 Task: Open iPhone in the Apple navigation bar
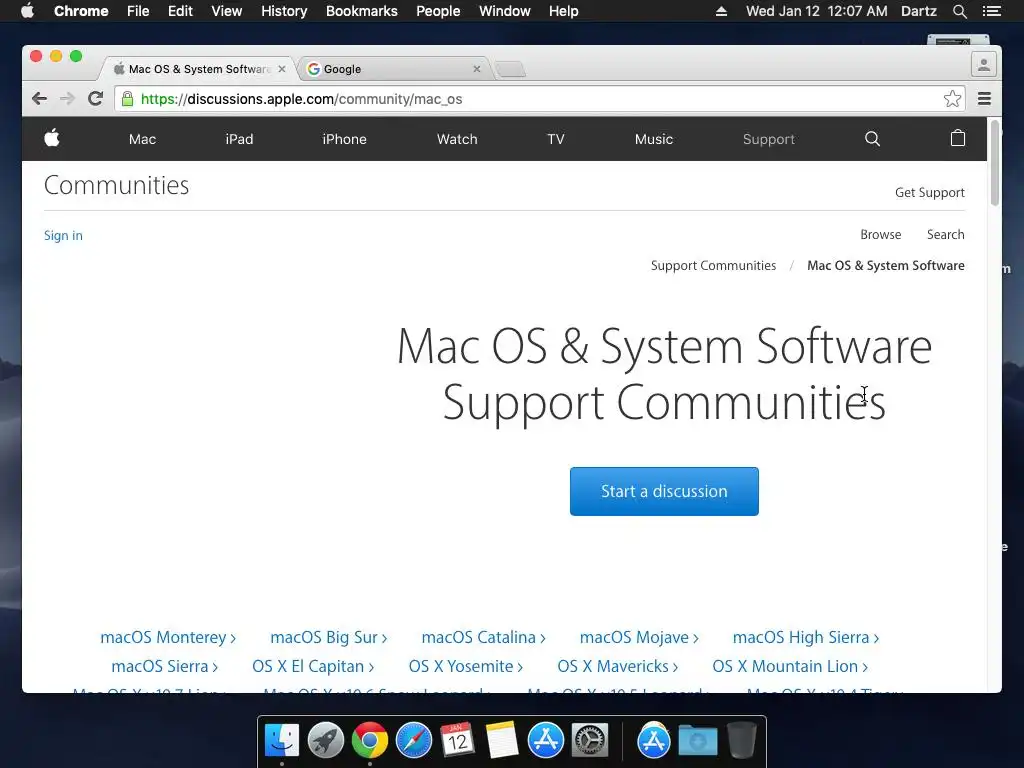coord(344,139)
